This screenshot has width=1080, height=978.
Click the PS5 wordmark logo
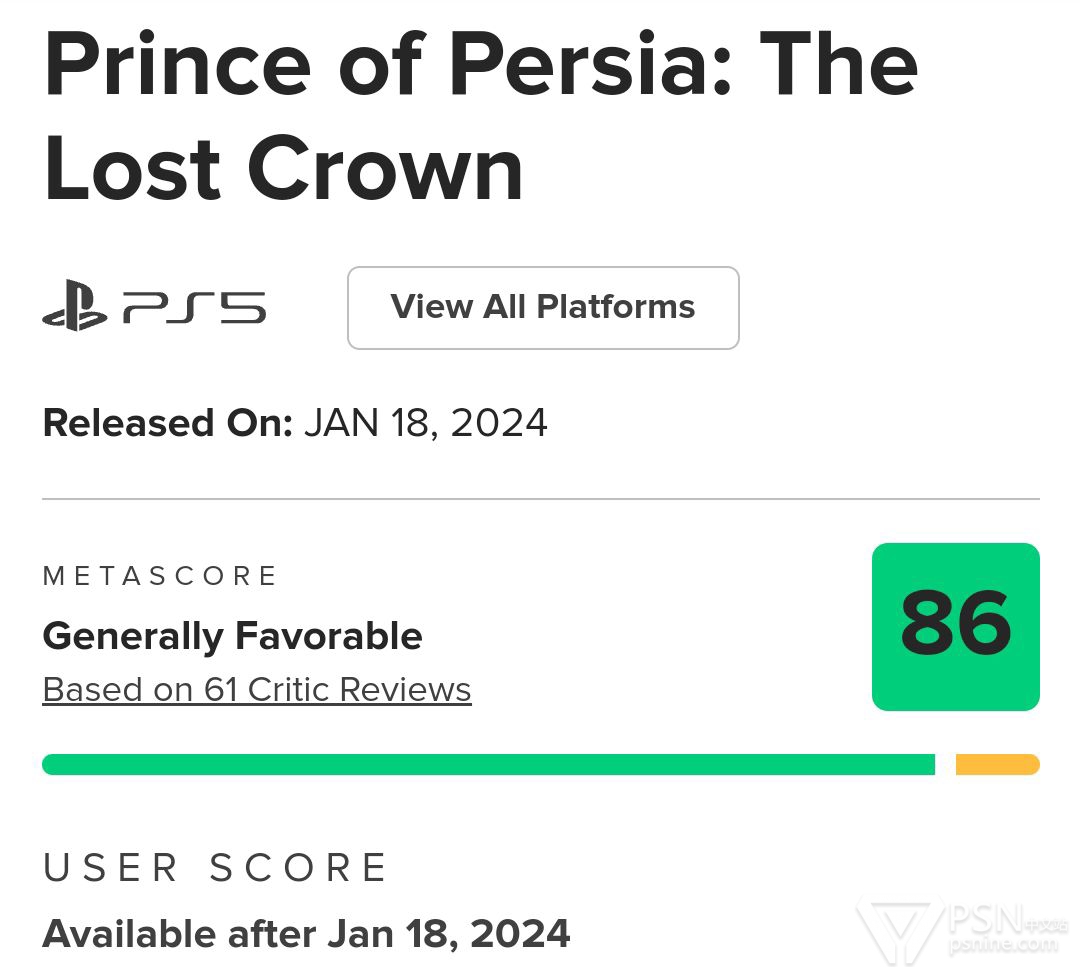click(194, 307)
